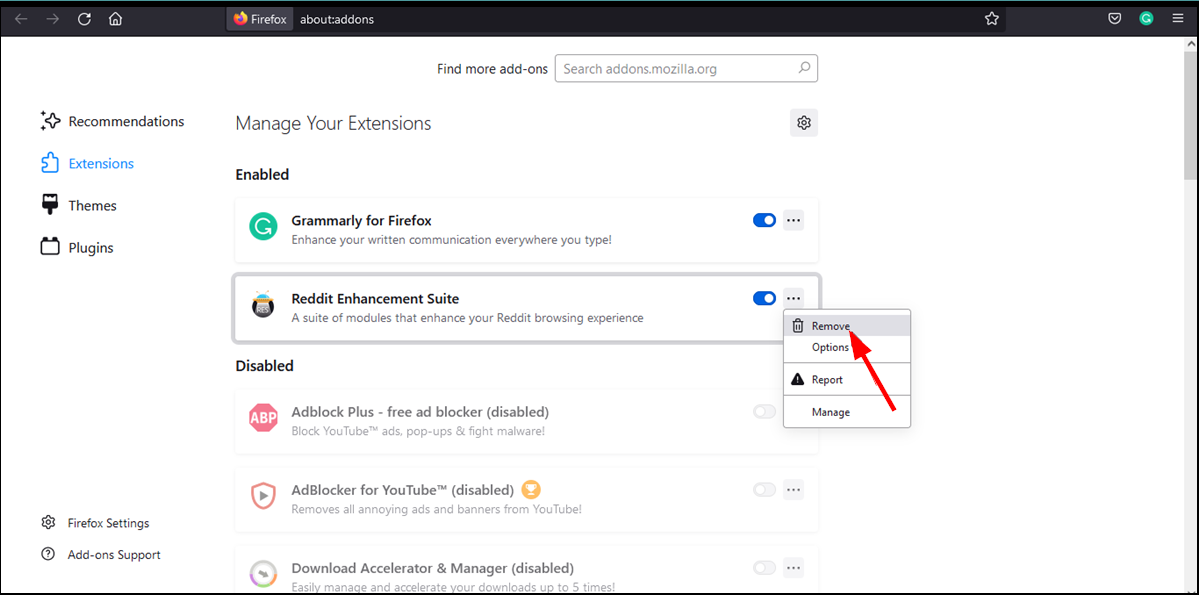Reload the page with the refresh icon
The image size is (1199, 595).
[84, 19]
